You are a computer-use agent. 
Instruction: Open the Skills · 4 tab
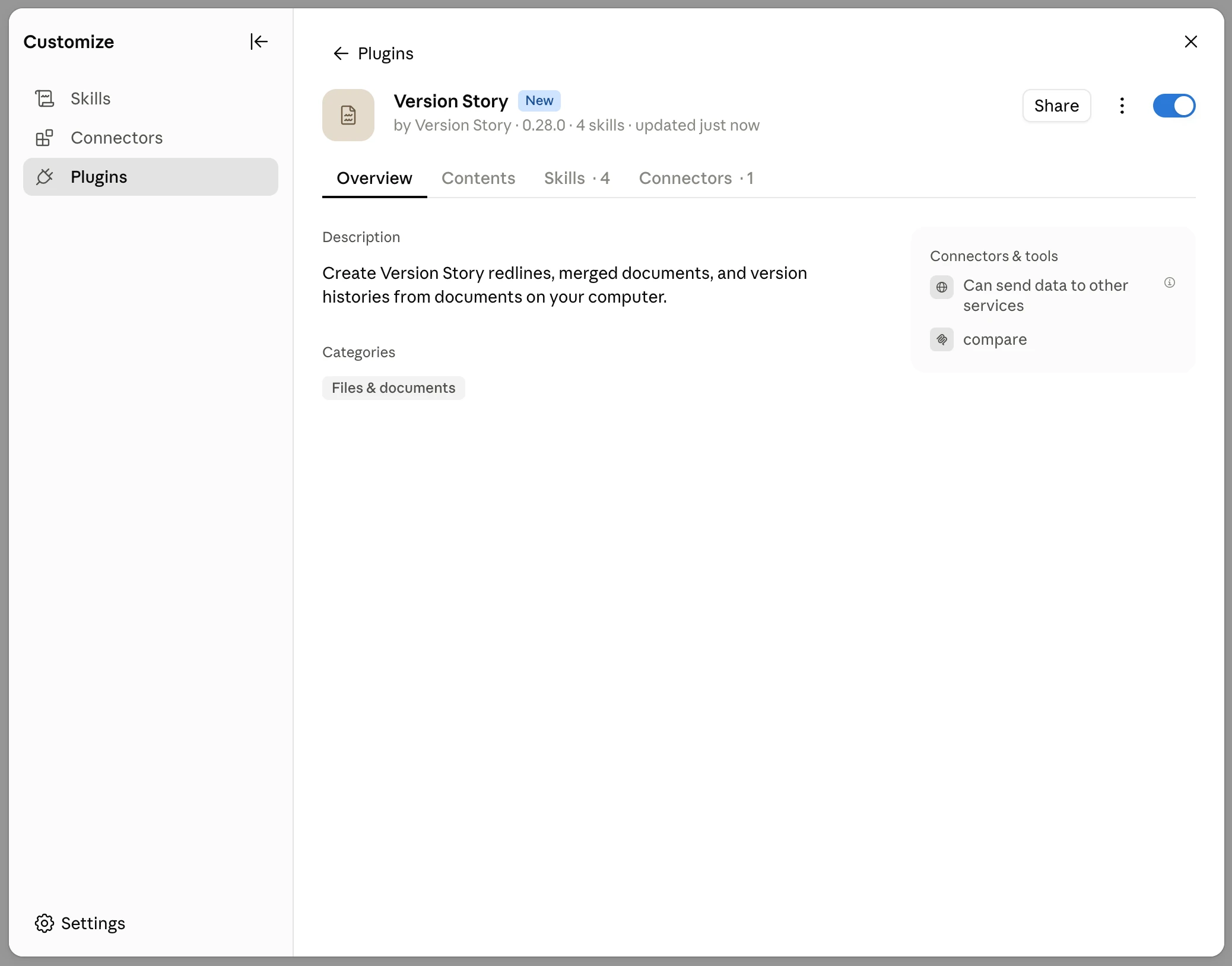coord(577,178)
